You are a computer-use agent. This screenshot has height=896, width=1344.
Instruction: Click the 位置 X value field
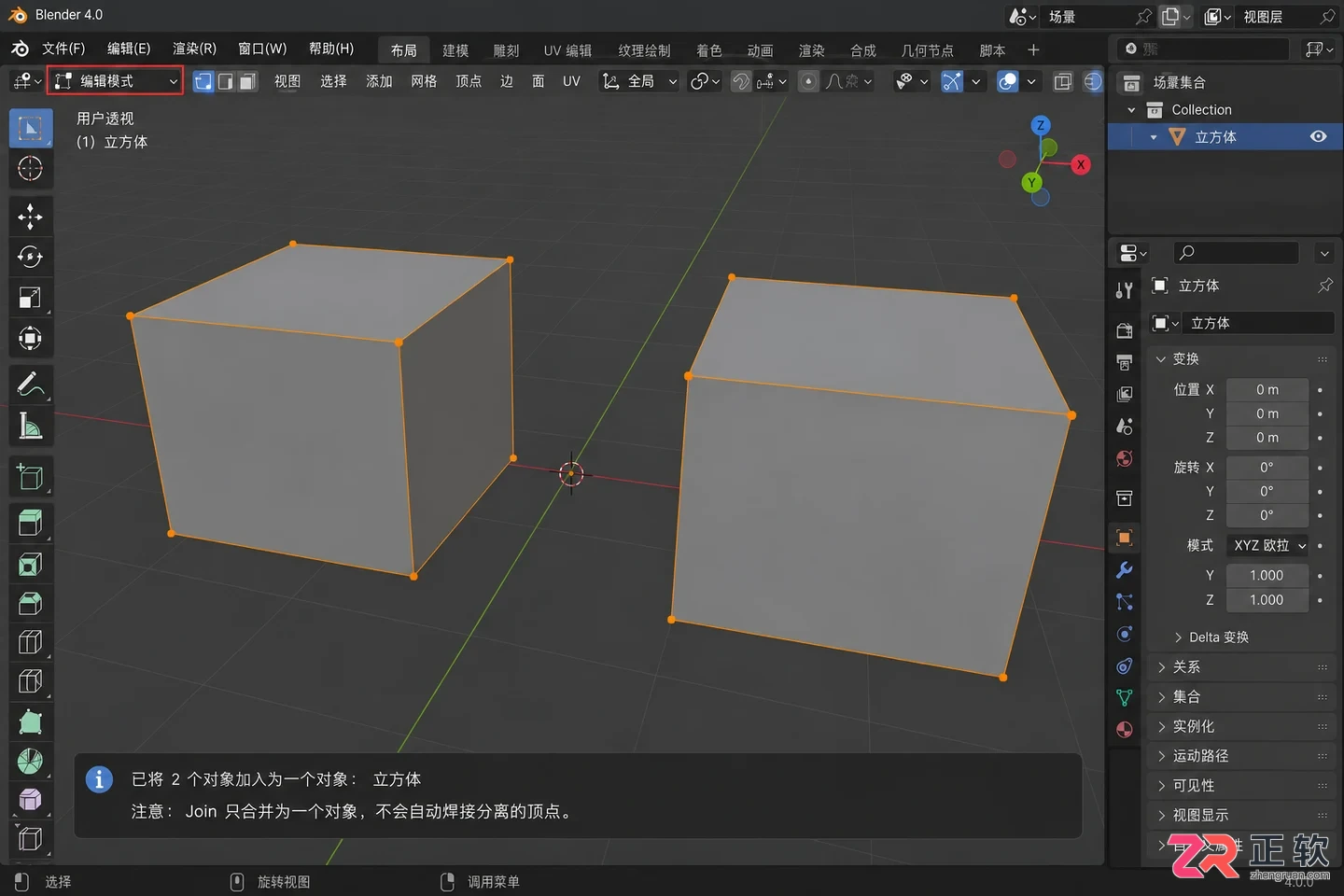[x=1267, y=390]
